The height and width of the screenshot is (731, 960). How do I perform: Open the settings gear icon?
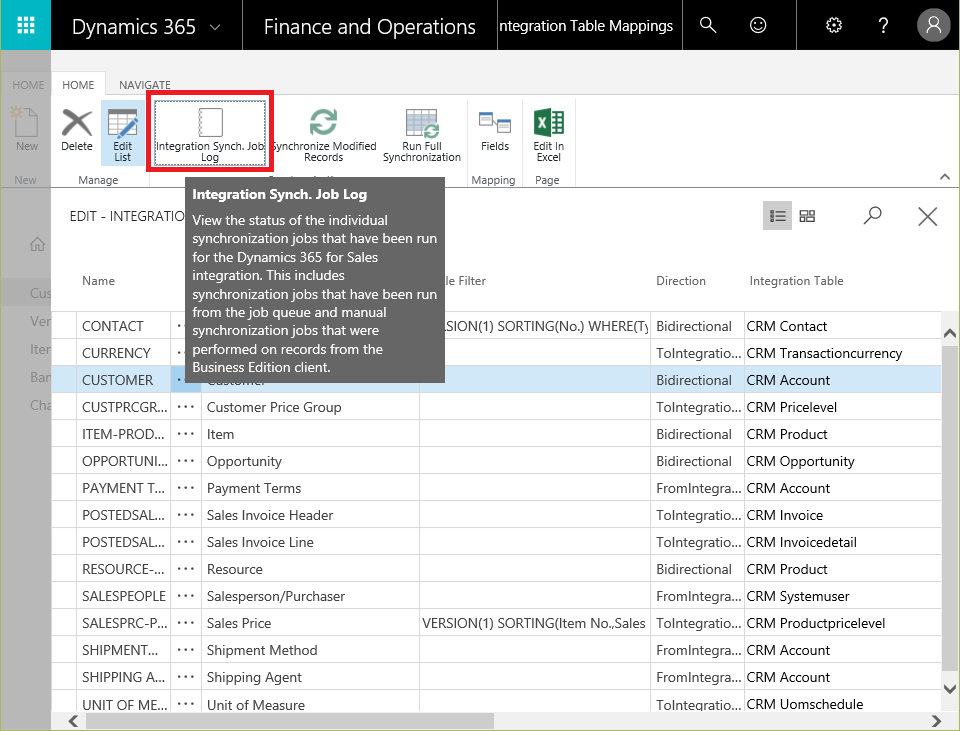coord(834,25)
